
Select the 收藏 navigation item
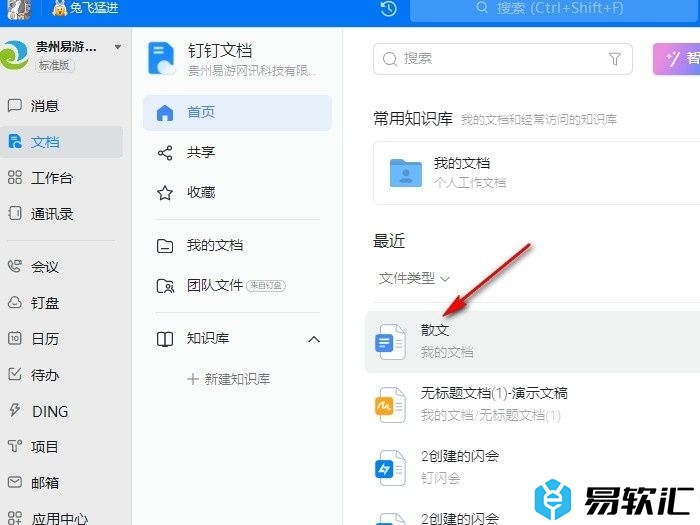click(x=238, y=193)
